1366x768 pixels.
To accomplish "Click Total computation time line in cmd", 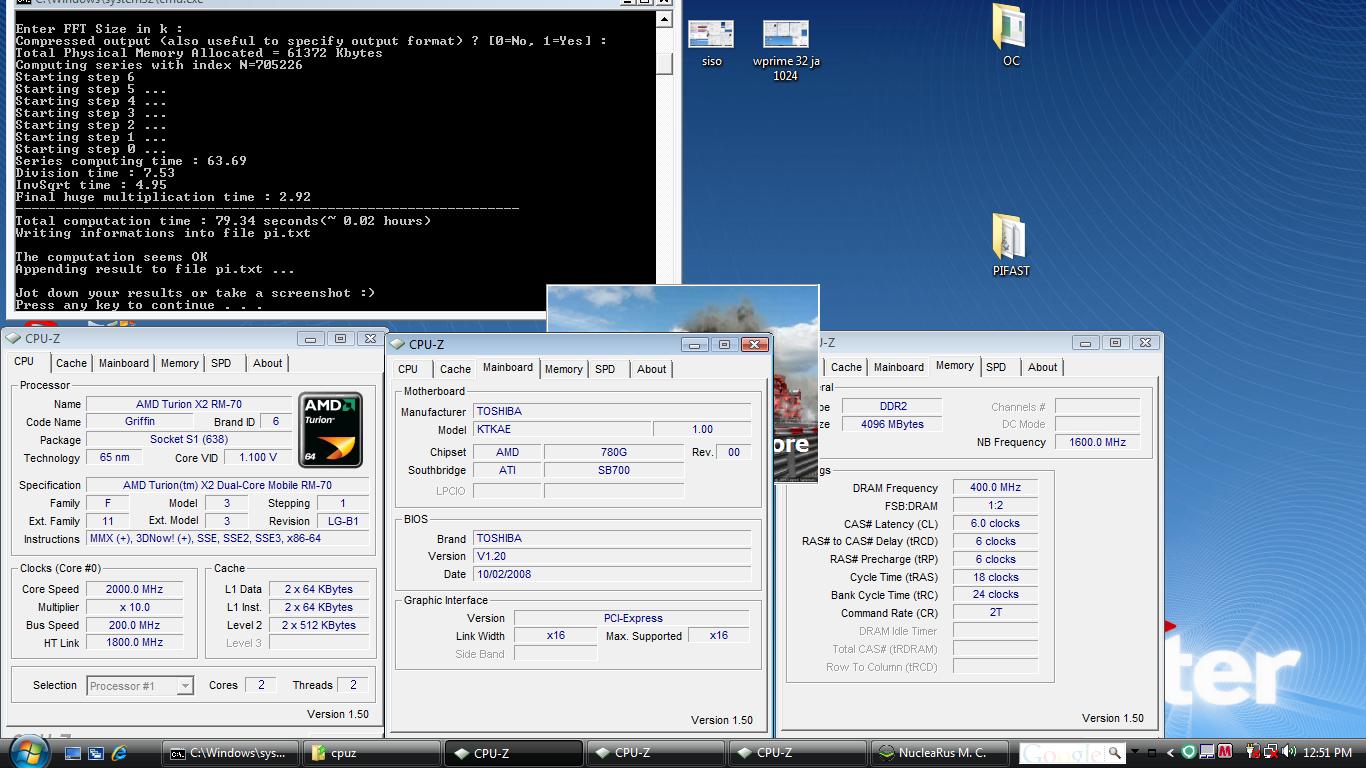I will pyautogui.click(x=223, y=221).
